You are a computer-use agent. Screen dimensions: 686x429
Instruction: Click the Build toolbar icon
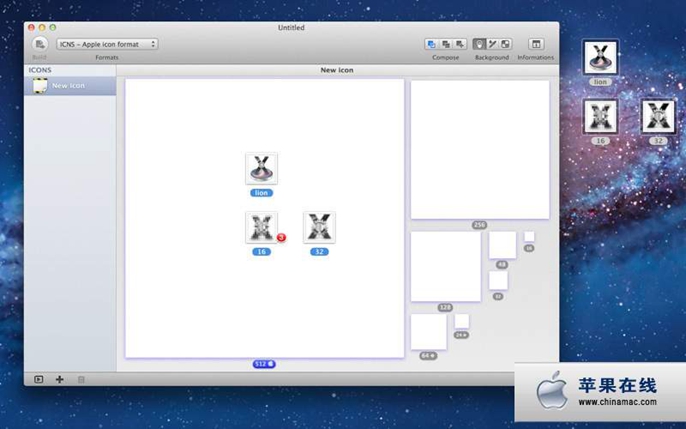pyautogui.click(x=40, y=44)
